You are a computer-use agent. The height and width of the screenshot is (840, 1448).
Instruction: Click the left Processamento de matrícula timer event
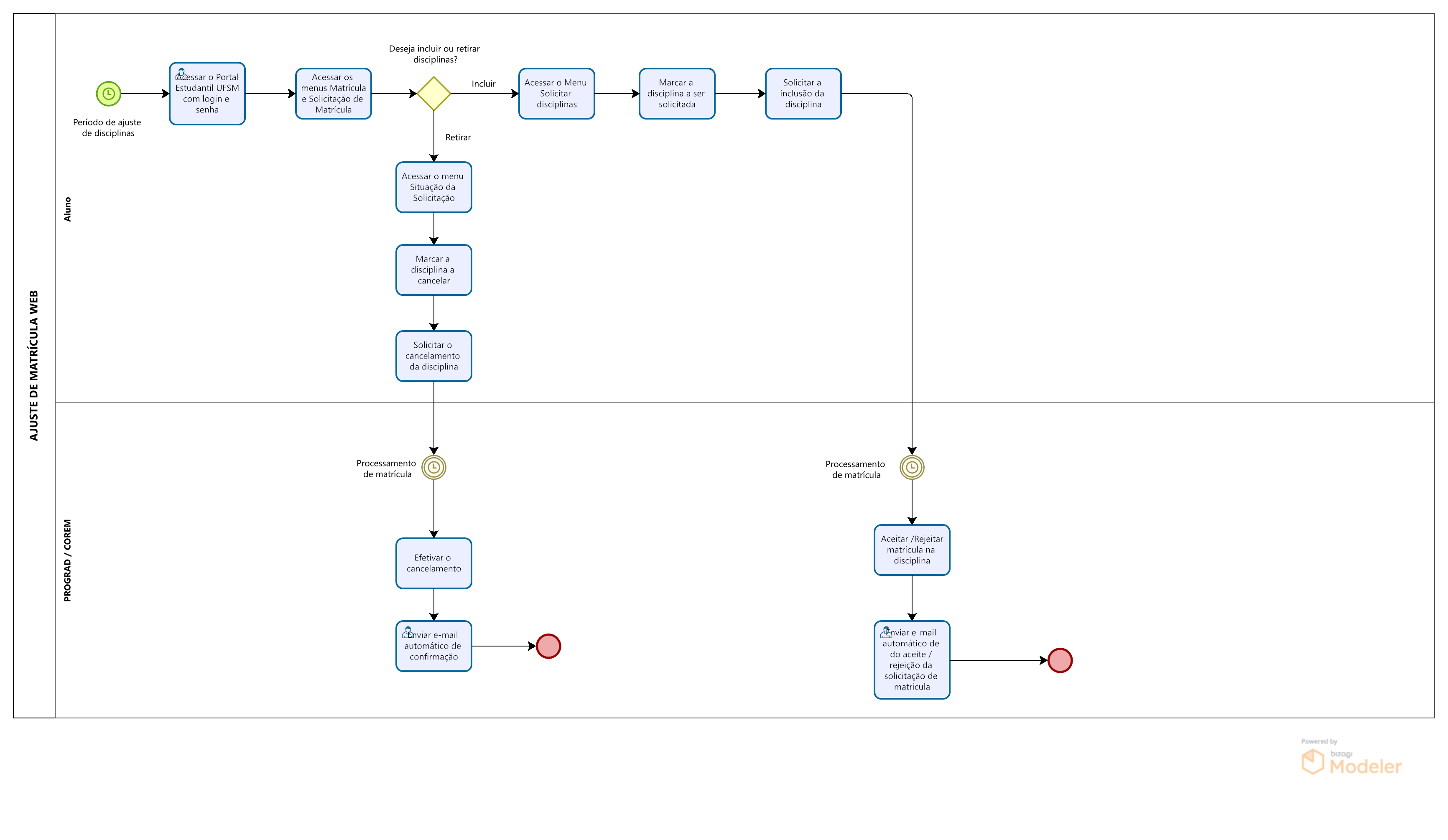(x=433, y=467)
